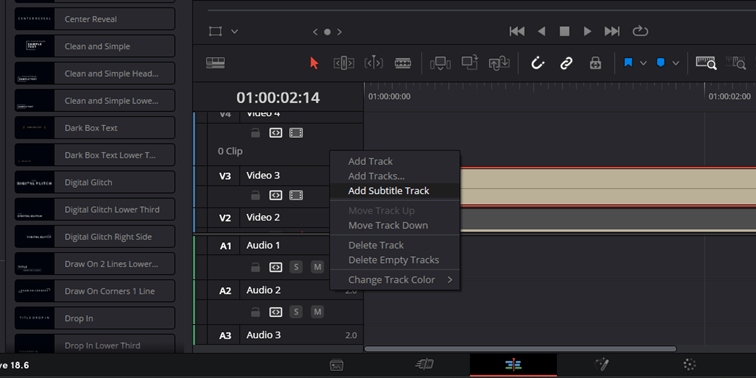The height and width of the screenshot is (378, 756).
Task: Click the detail zoom icon
Action: tap(736, 63)
